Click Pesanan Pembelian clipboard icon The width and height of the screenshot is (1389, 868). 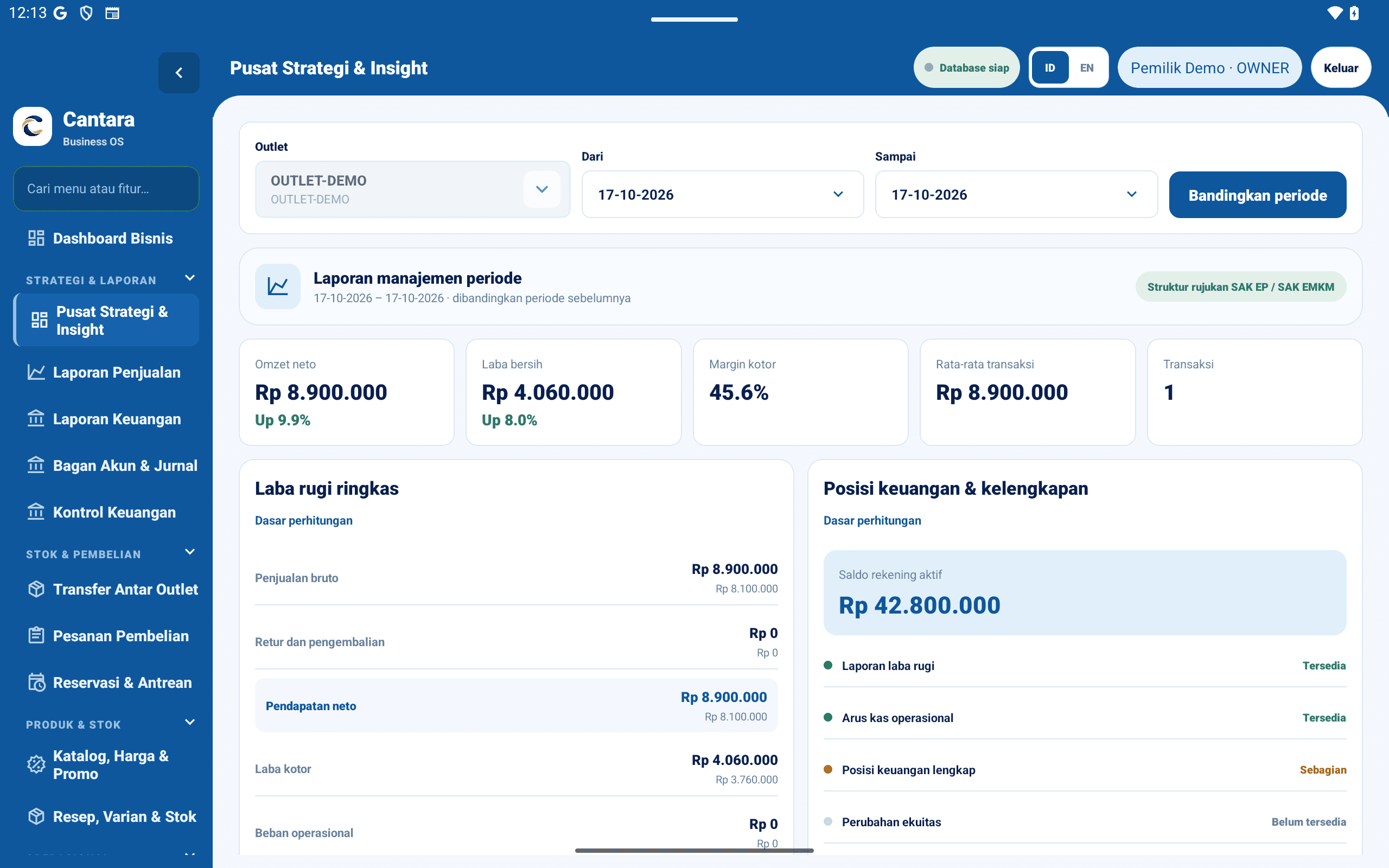(36, 636)
